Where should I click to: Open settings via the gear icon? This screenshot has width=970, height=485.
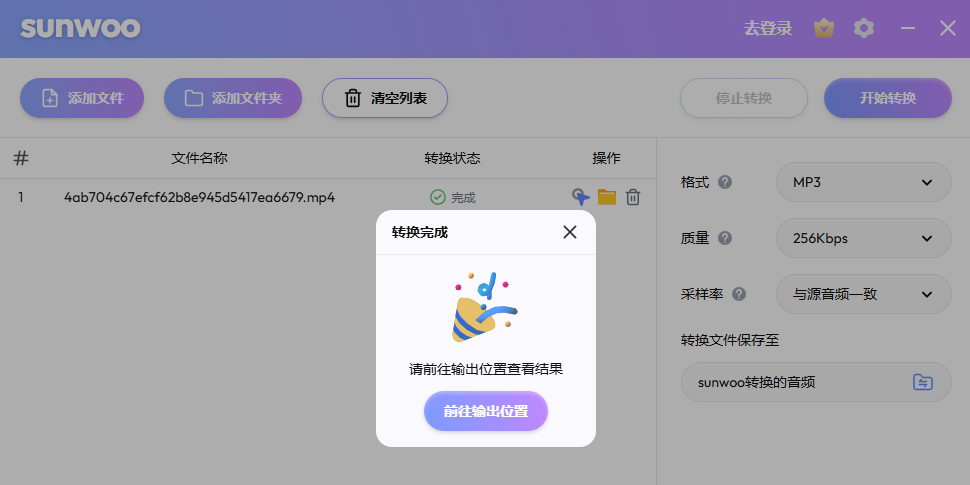pos(864,28)
